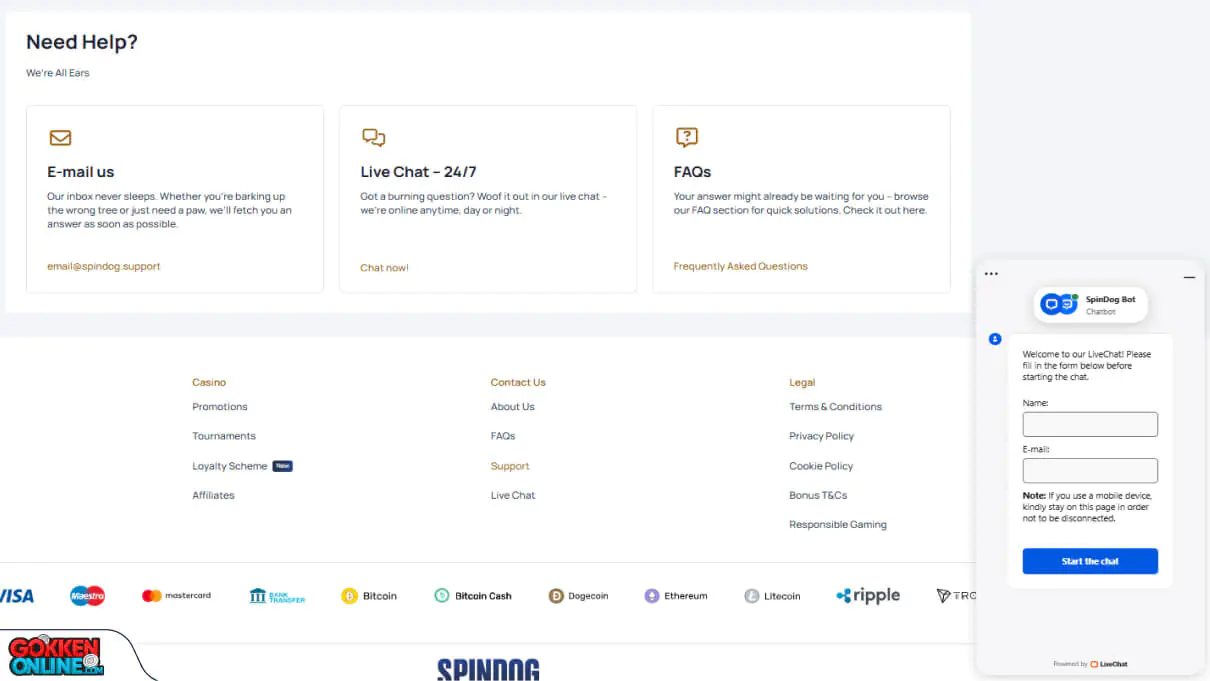Click the email@spindog.support link
Image resolution: width=1210 pixels, height=681 pixels.
coord(104,267)
